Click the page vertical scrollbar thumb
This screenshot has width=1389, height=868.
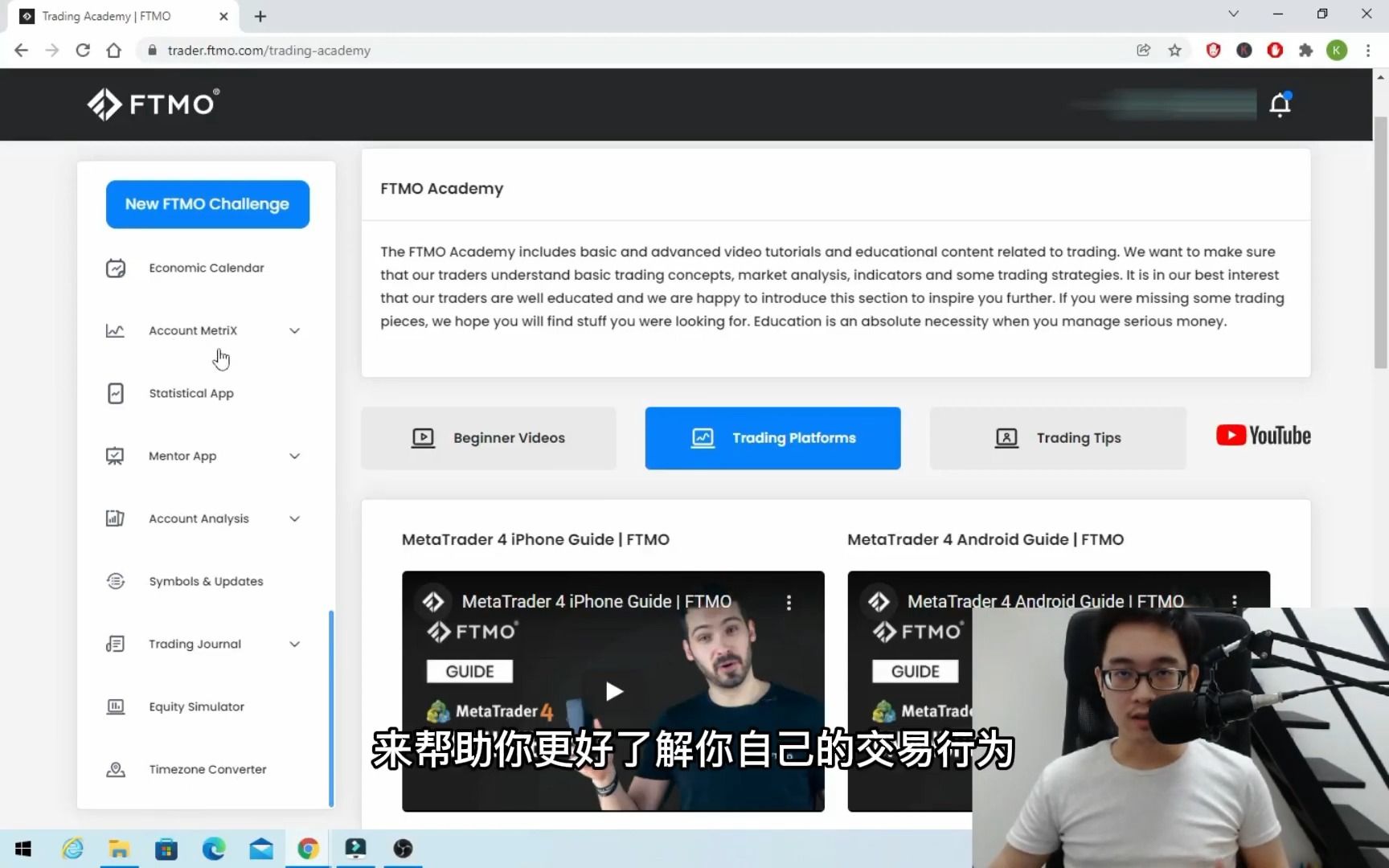click(x=1381, y=241)
